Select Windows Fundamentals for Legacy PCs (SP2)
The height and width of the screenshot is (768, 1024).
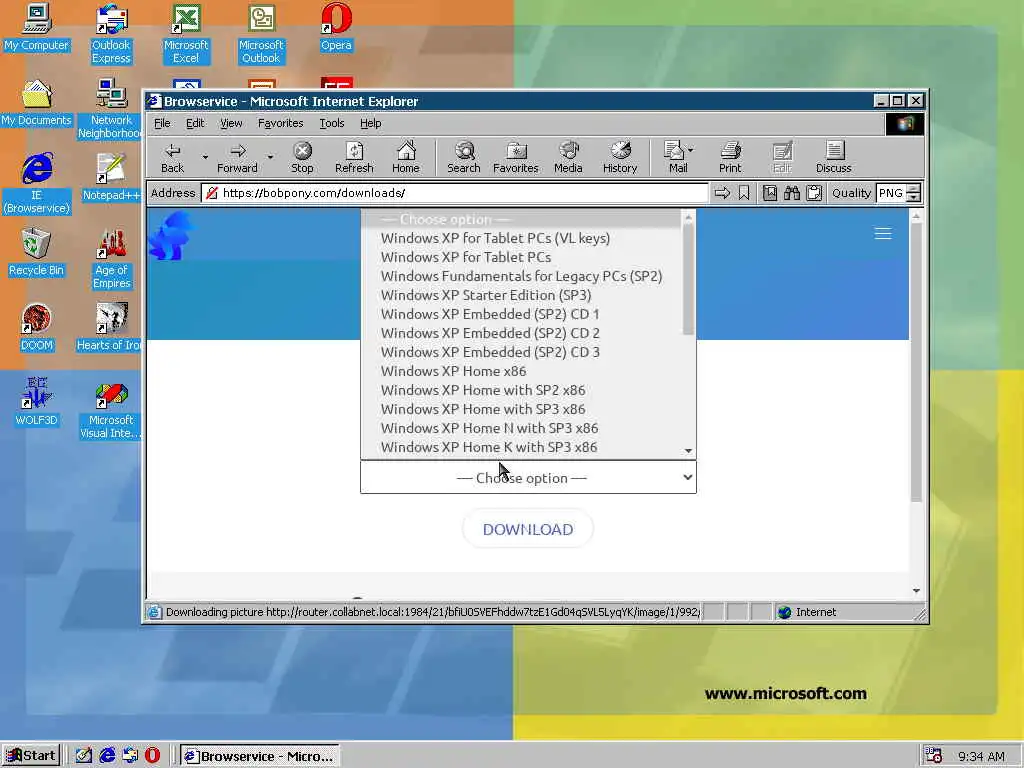click(521, 276)
